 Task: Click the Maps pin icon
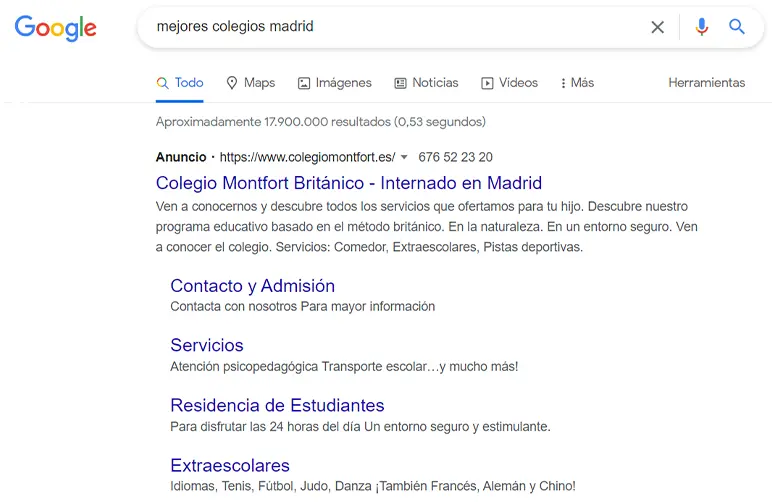click(x=231, y=83)
